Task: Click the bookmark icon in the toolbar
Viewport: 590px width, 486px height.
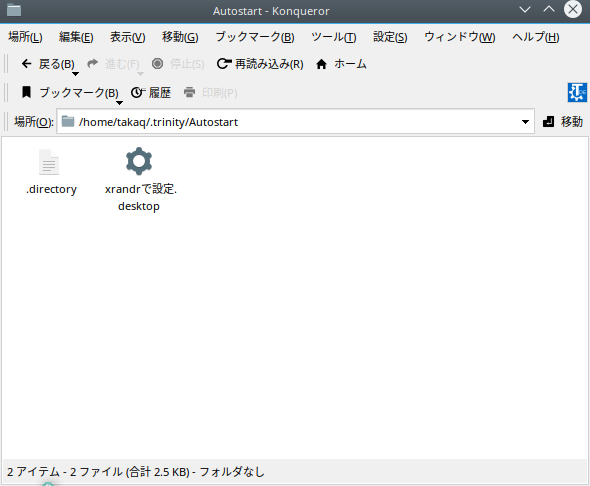Action: 26,92
